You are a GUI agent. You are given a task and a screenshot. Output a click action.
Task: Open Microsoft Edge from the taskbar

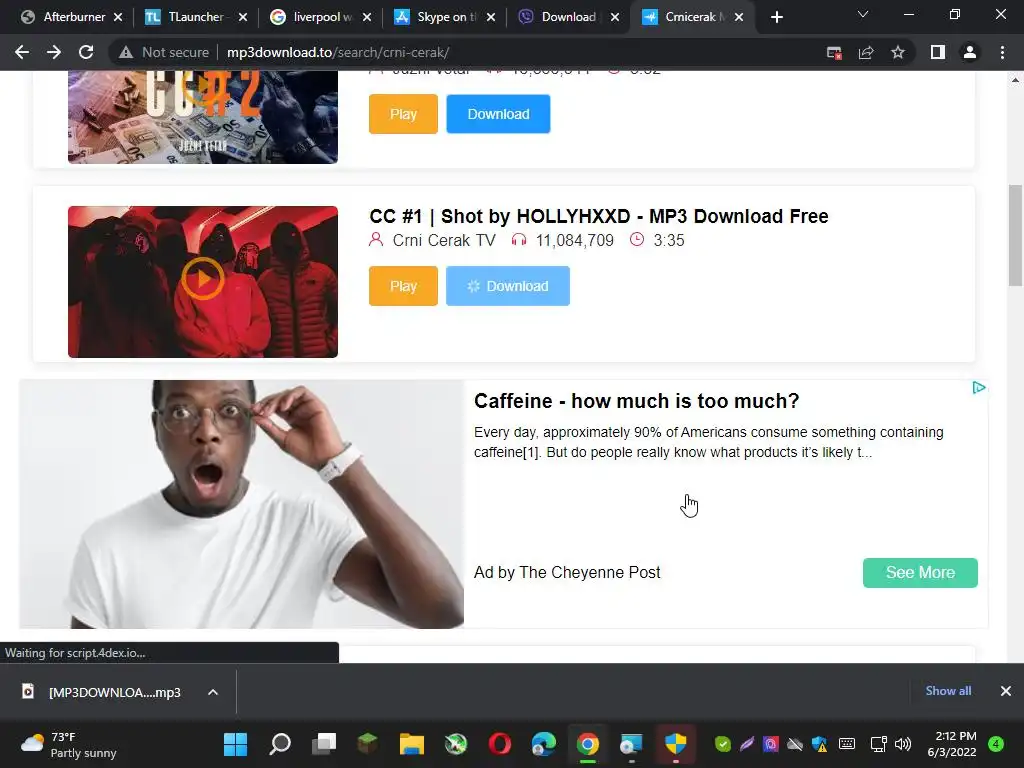point(543,744)
